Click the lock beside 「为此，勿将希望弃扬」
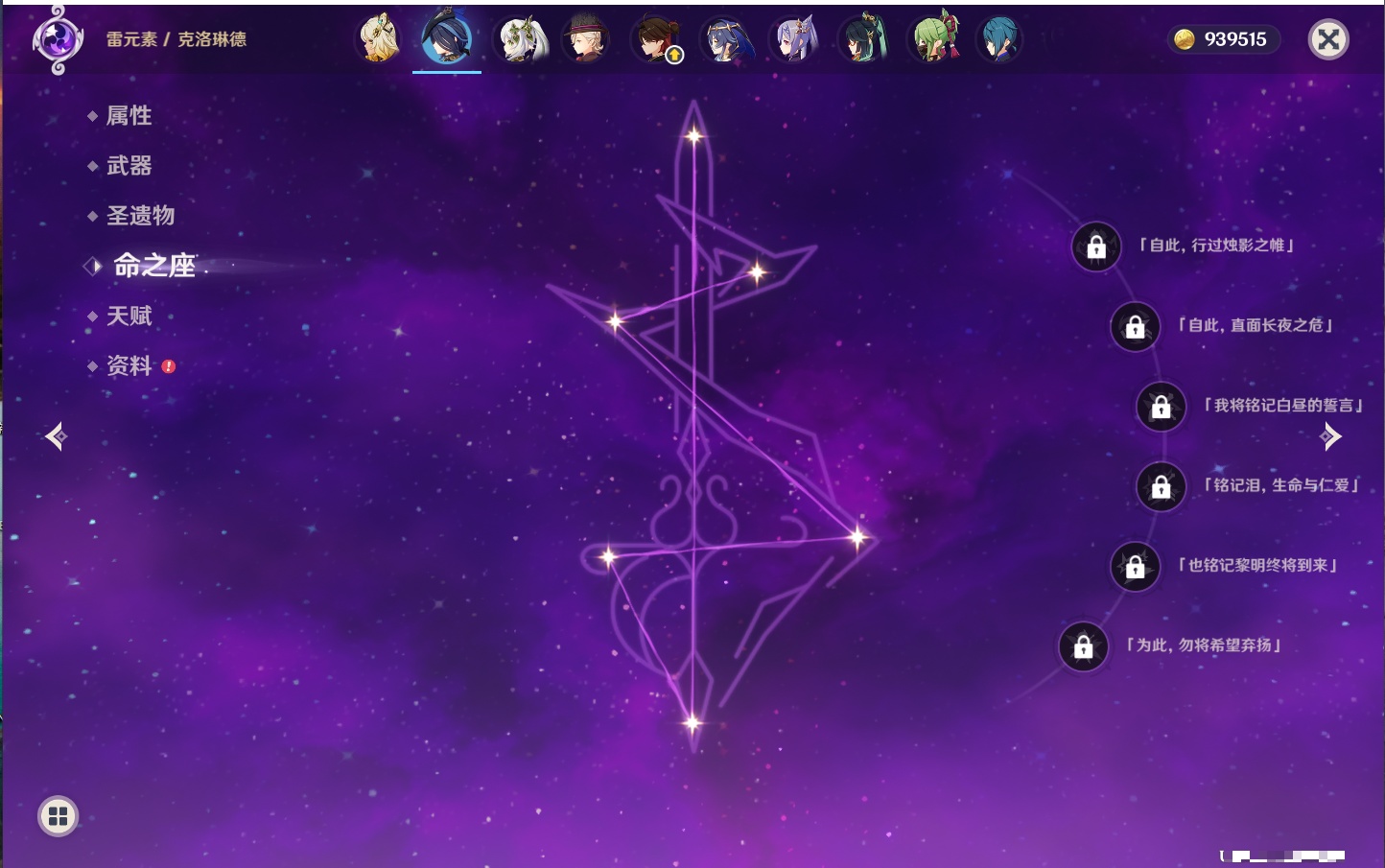The image size is (1385, 868). [x=1083, y=647]
